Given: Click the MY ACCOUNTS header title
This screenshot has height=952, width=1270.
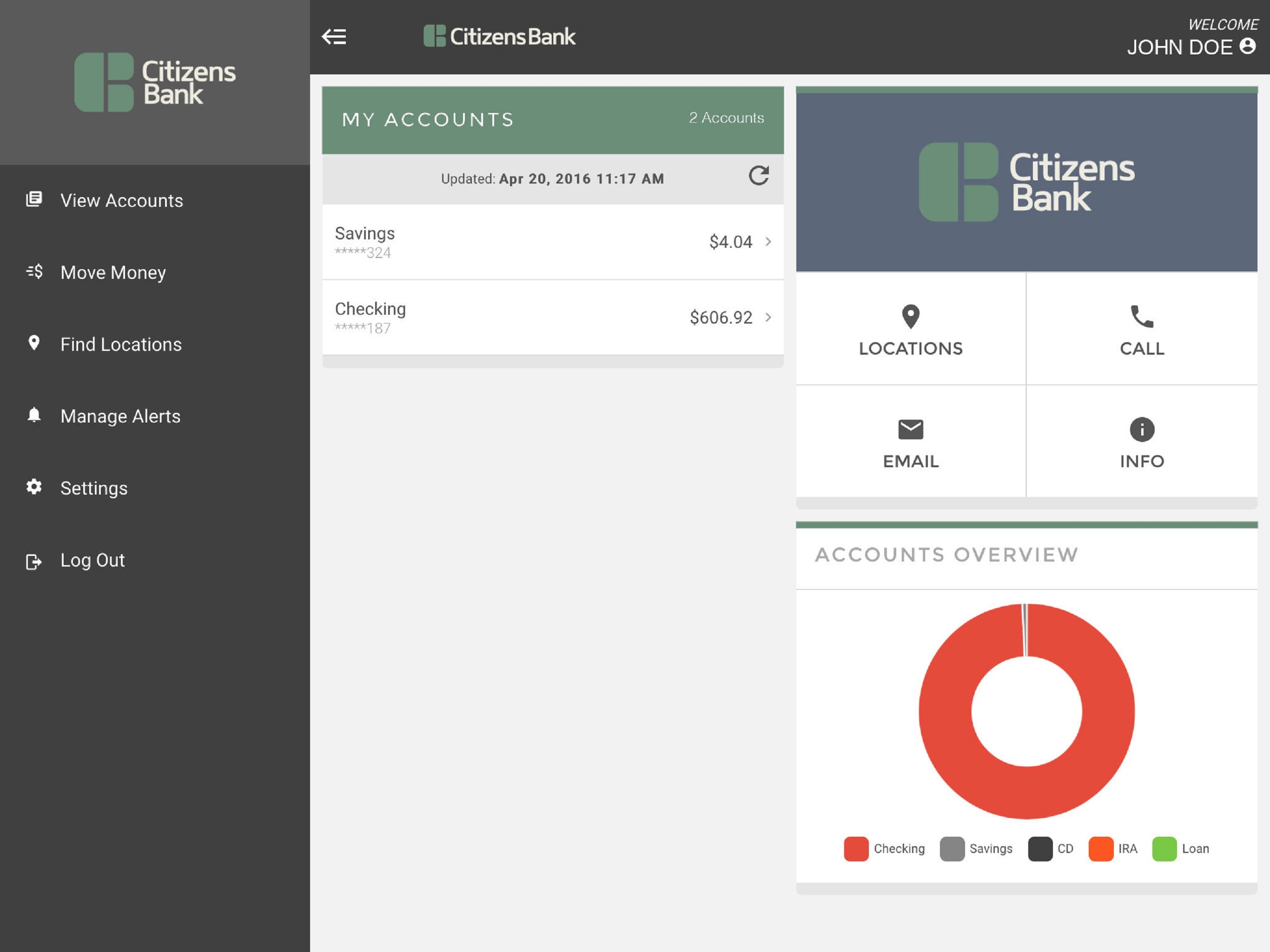Looking at the screenshot, I should click(x=428, y=119).
